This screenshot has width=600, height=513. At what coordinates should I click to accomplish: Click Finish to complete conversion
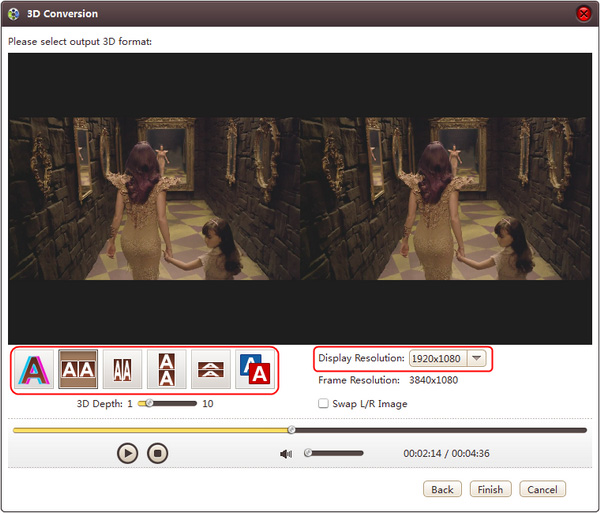[491, 489]
